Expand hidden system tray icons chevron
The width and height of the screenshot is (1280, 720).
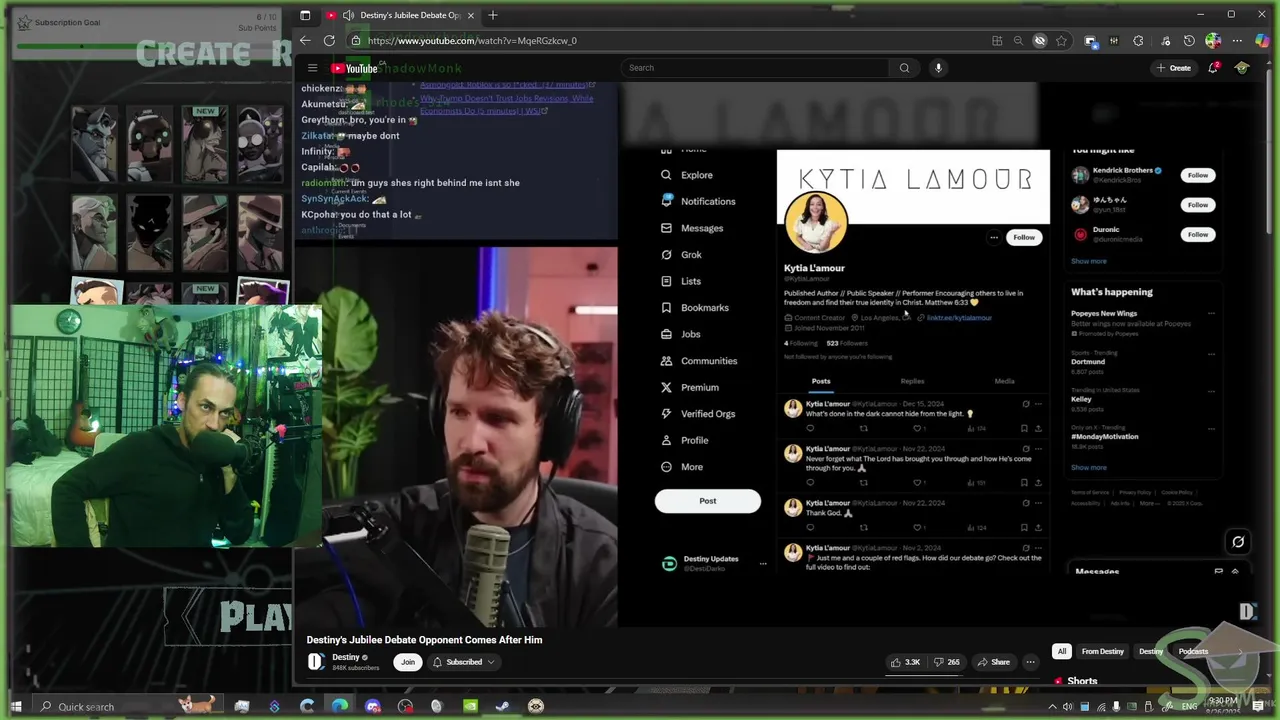[x=1052, y=707]
